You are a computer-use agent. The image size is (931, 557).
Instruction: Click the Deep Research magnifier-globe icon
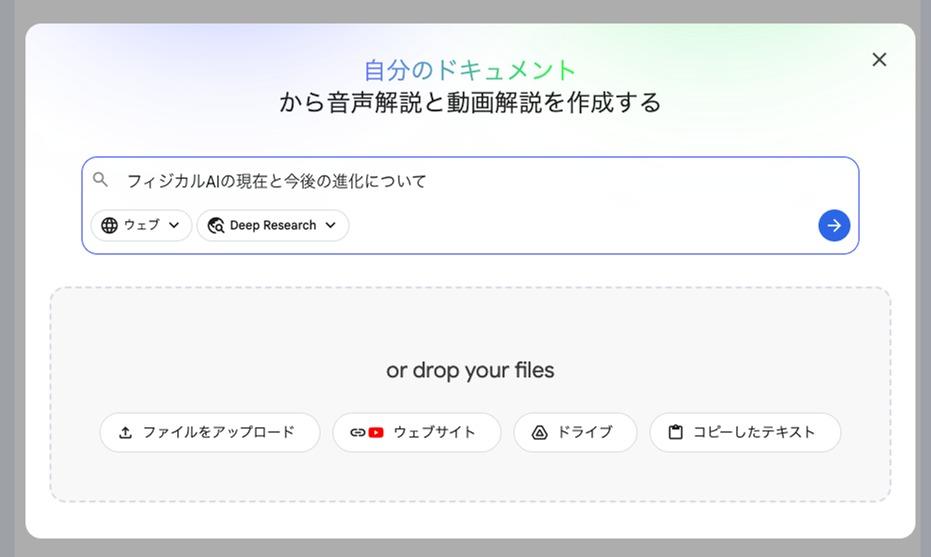[x=216, y=225]
